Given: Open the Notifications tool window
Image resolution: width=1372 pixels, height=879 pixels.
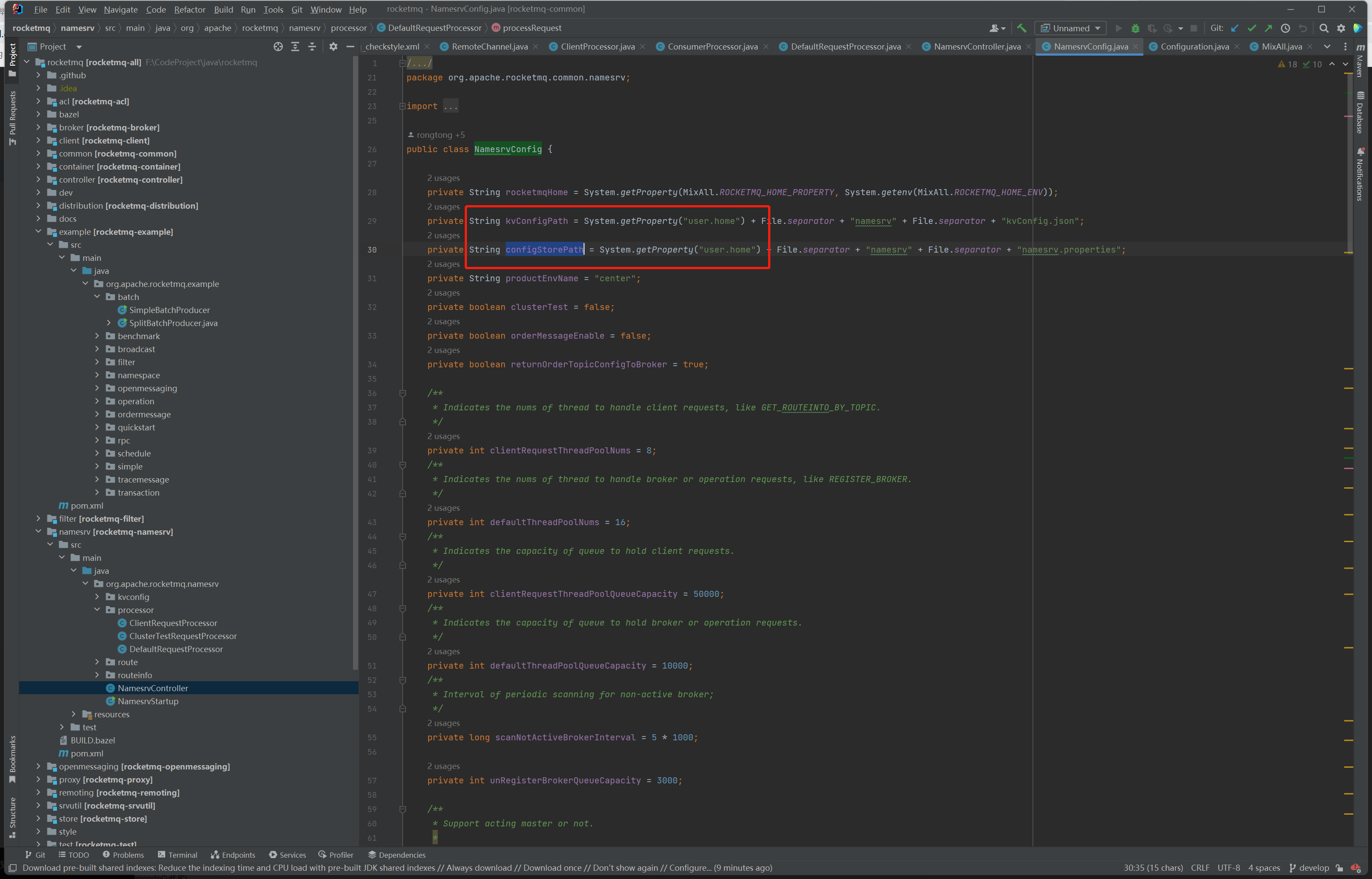Looking at the screenshot, I should (1361, 174).
